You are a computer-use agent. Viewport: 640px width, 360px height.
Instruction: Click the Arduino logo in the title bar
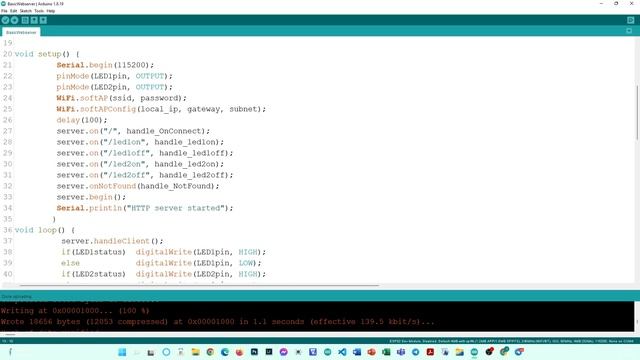pos(3,4)
